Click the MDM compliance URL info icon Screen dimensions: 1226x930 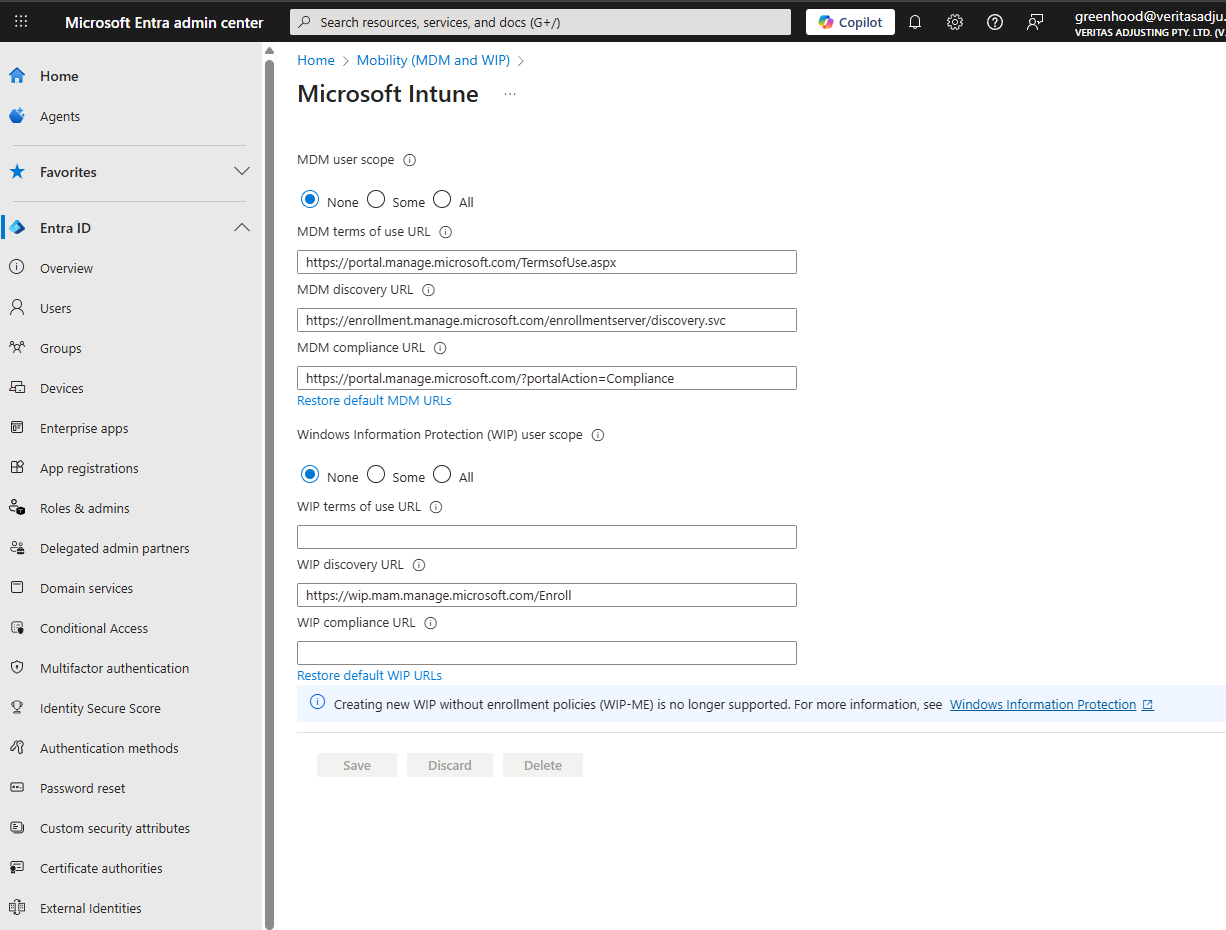440,349
